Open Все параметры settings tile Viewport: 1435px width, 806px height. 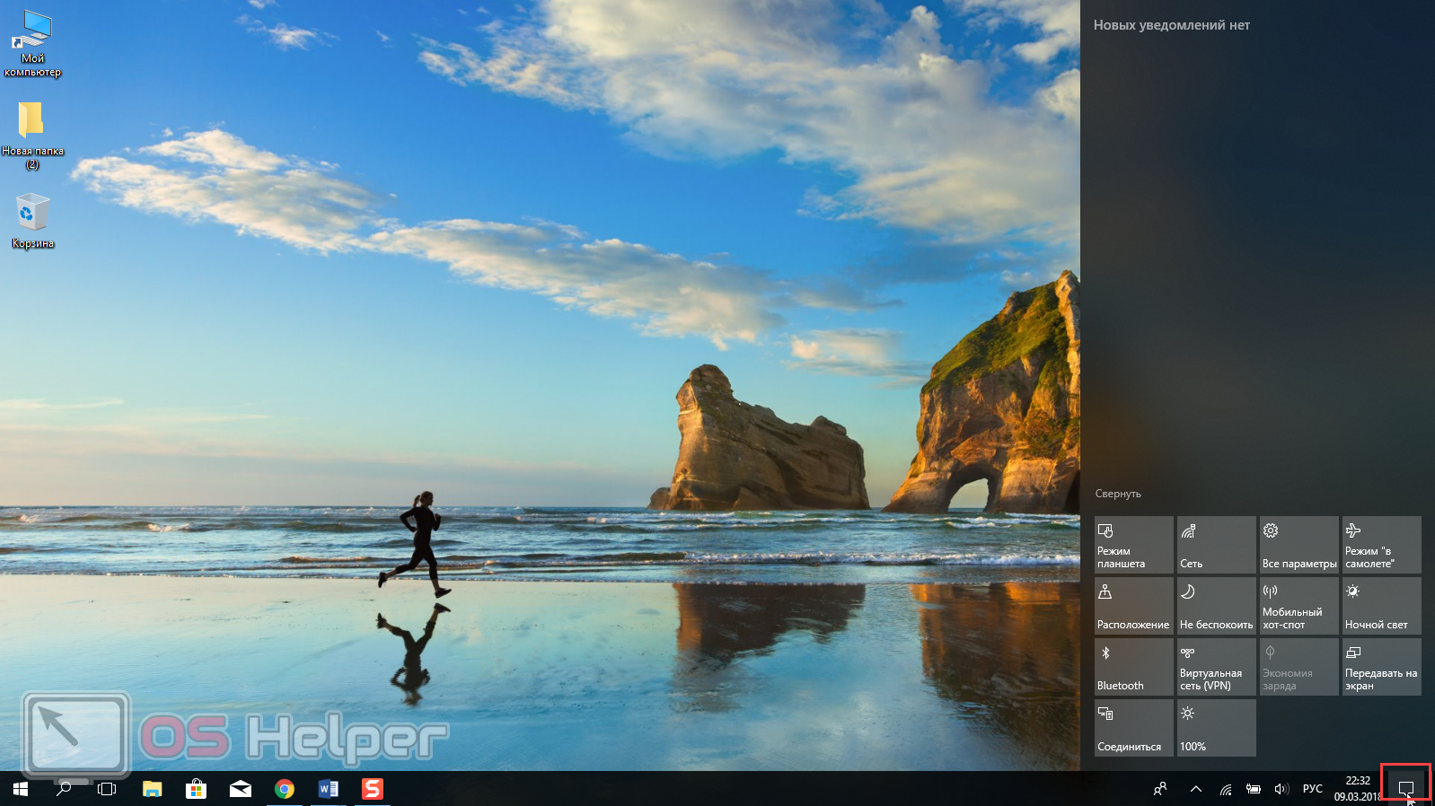pos(1298,545)
